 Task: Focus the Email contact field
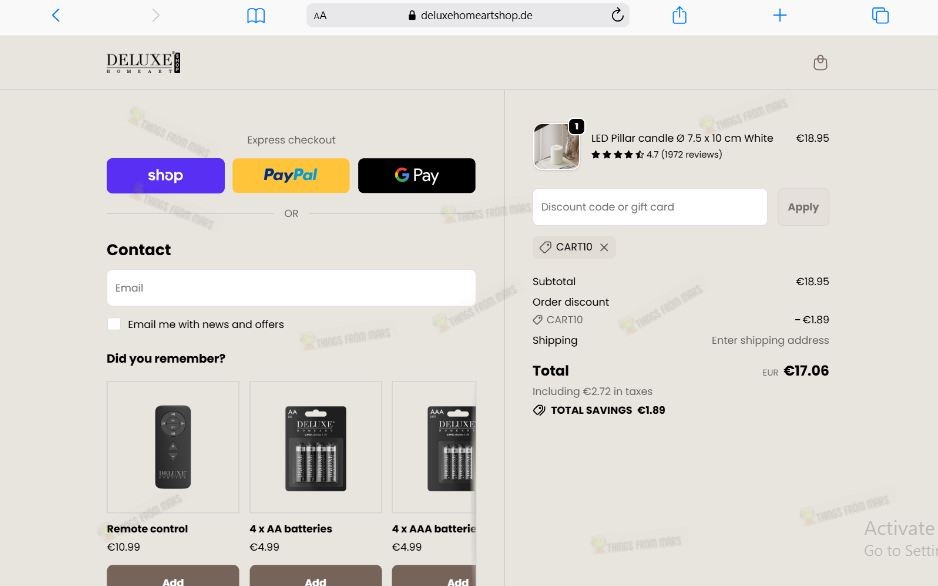291,288
